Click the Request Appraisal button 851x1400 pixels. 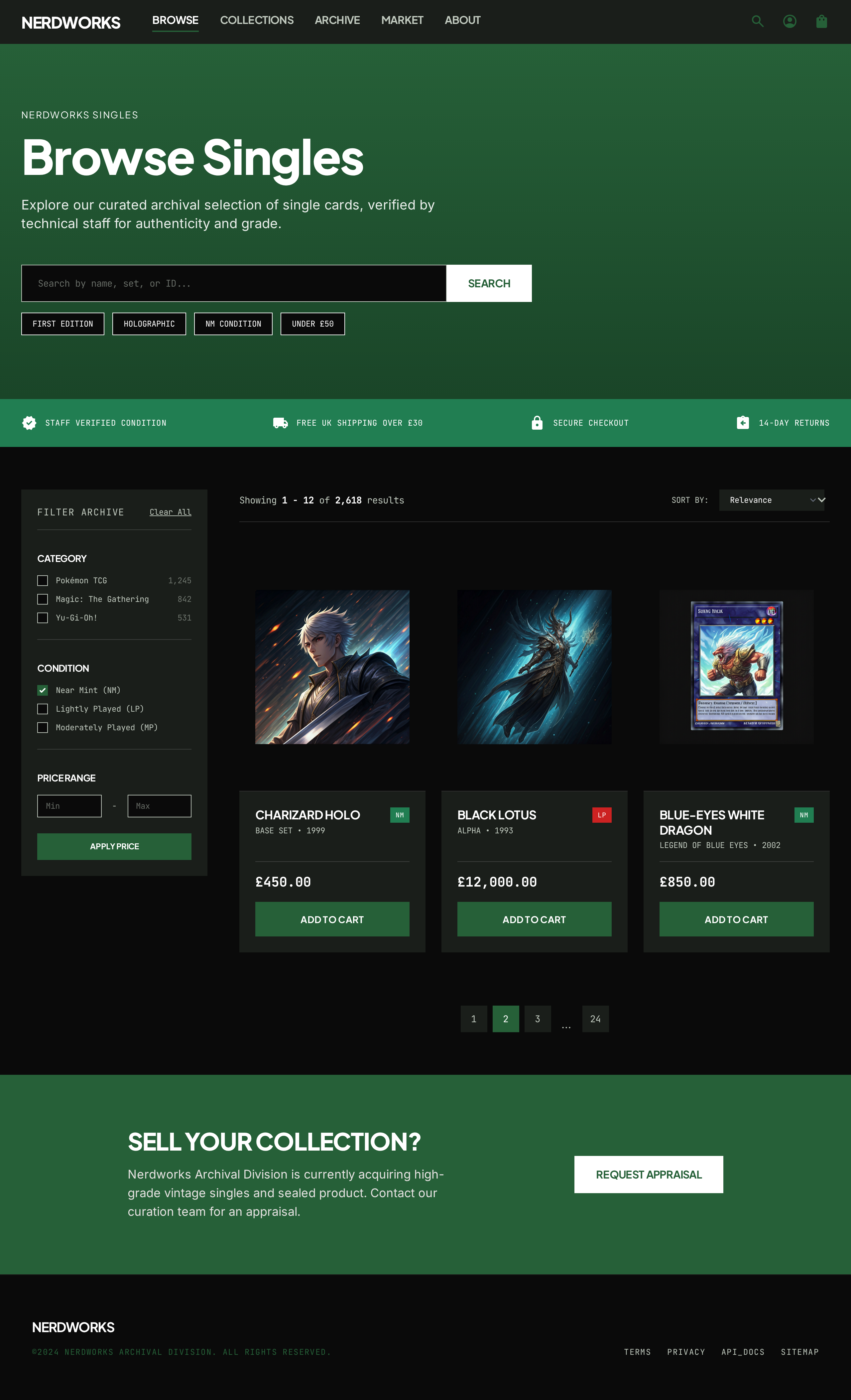648,1175
